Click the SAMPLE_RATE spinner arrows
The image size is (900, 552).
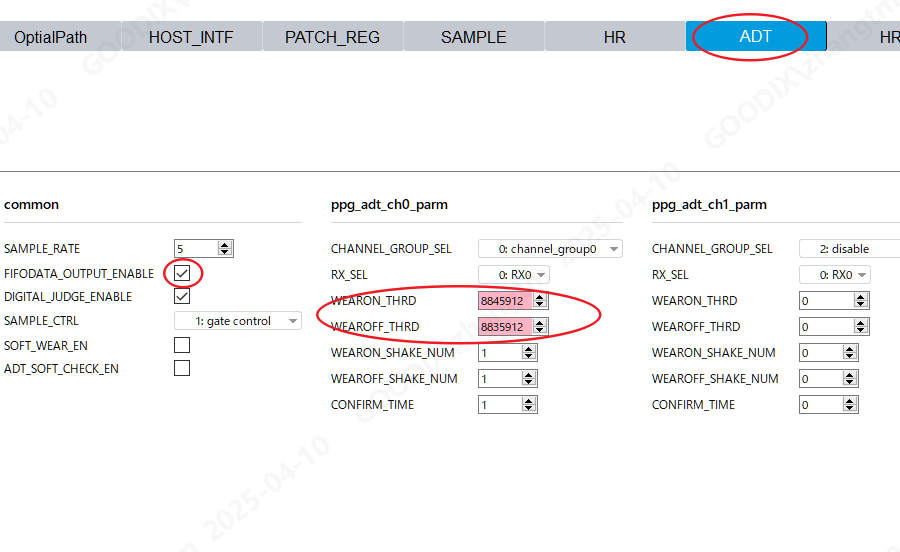(225, 249)
